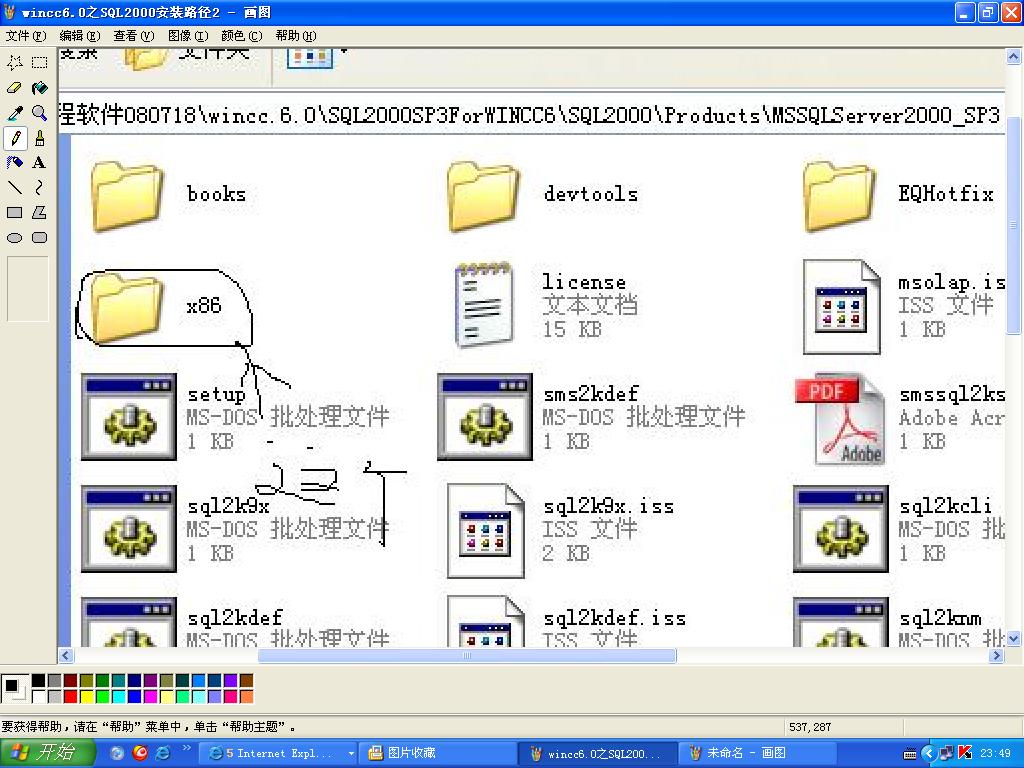Expand the Internet Explorer group dropdown arrow
Screen dimensions: 1024x768
point(351,754)
